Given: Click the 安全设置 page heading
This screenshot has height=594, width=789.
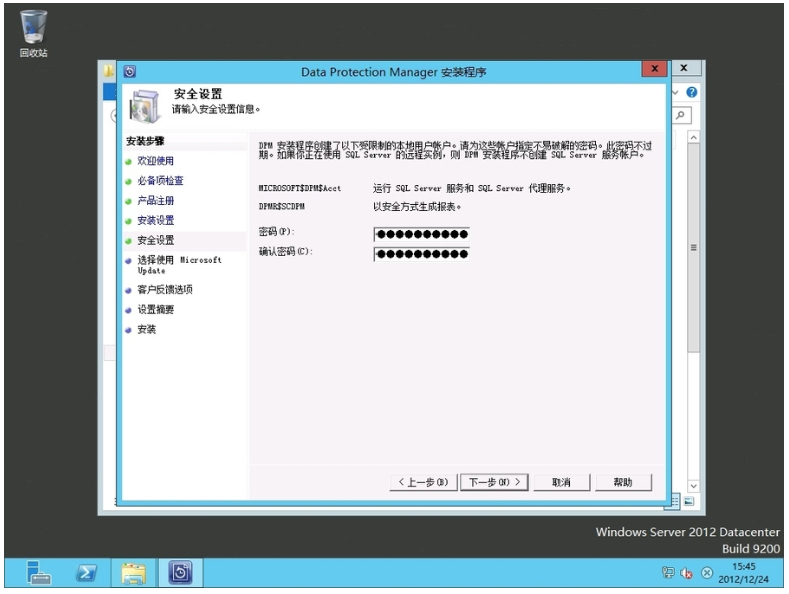Looking at the screenshot, I should point(198,94).
